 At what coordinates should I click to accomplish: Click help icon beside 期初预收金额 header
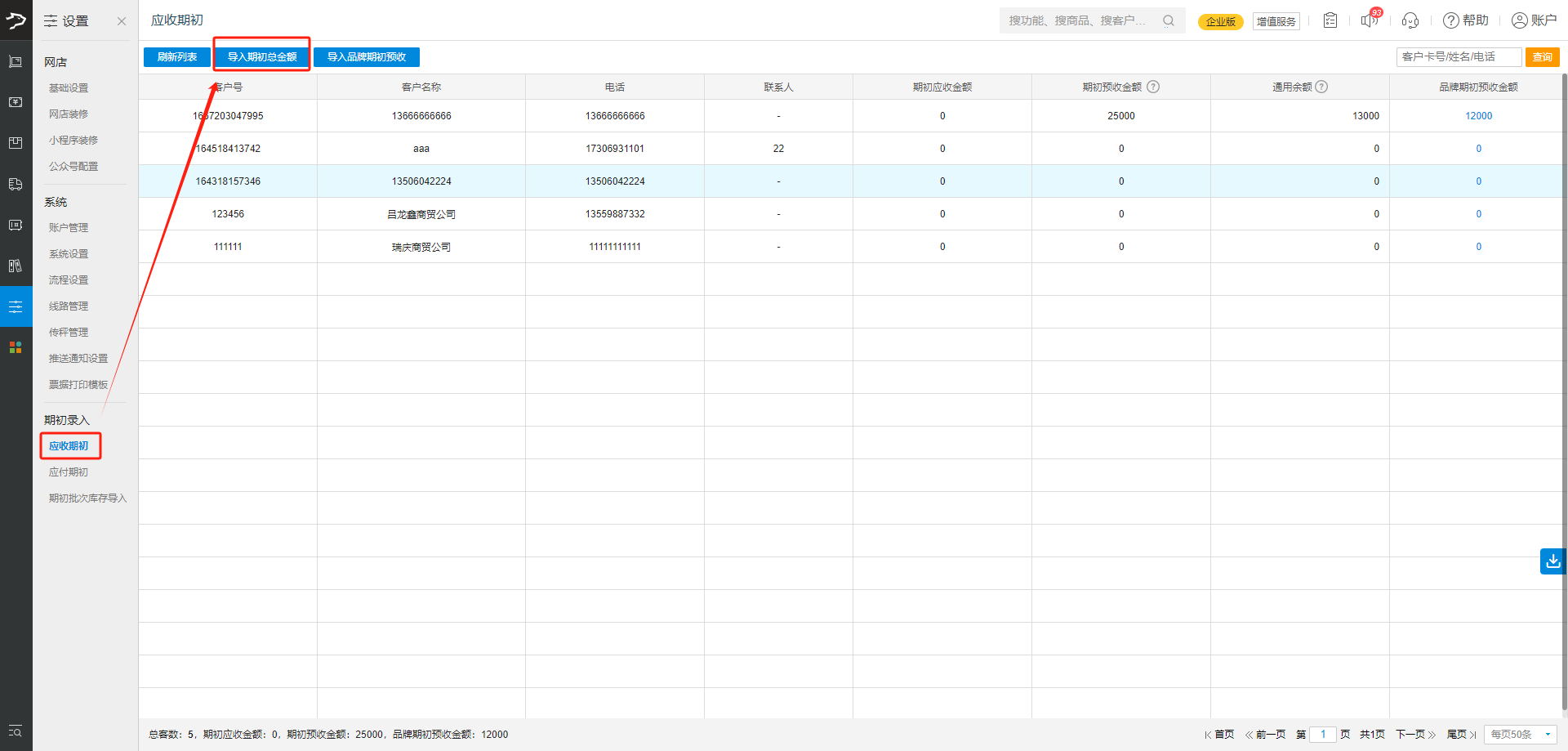(1153, 87)
